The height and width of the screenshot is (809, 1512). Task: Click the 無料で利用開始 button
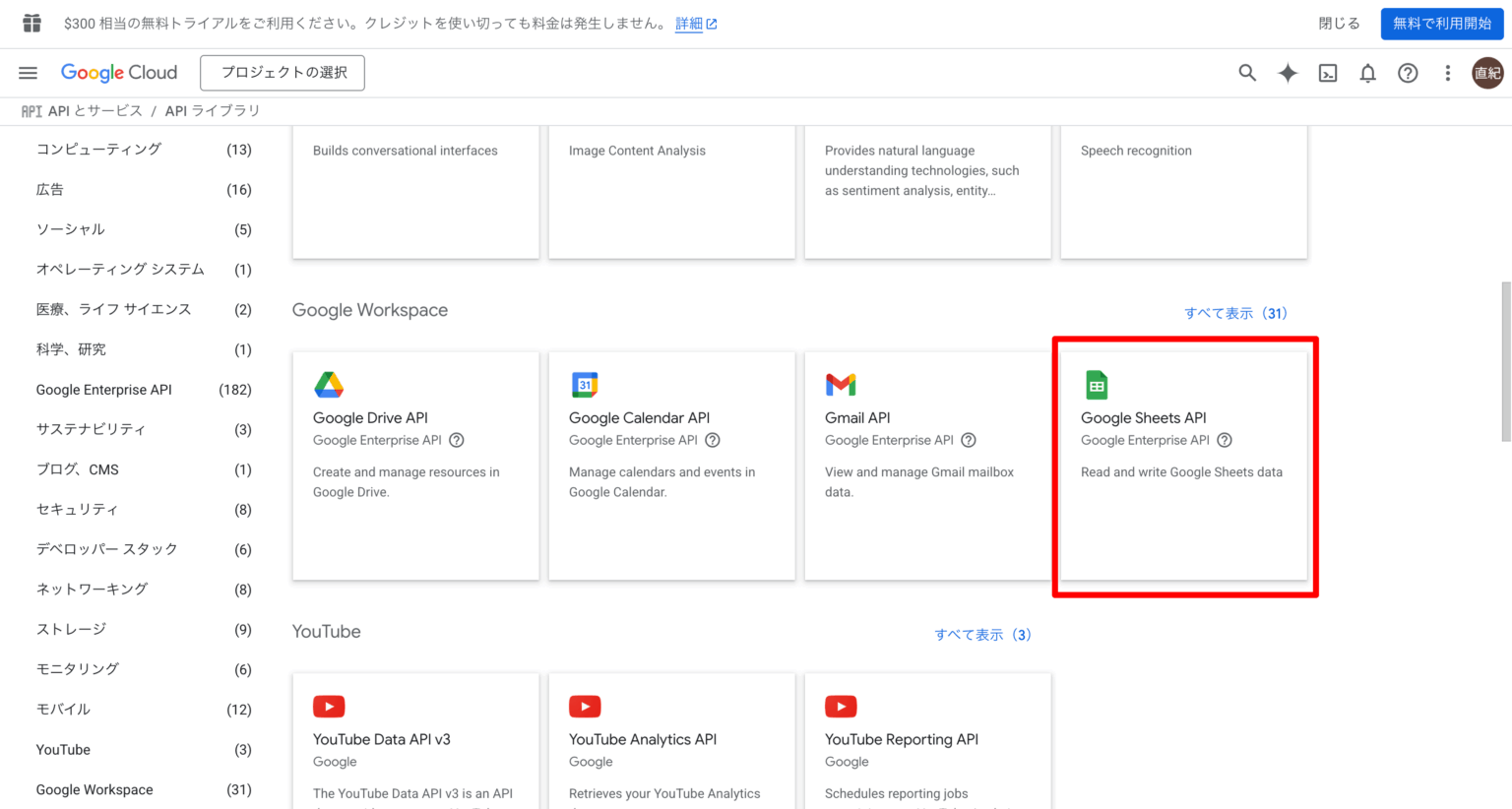(1441, 22)
